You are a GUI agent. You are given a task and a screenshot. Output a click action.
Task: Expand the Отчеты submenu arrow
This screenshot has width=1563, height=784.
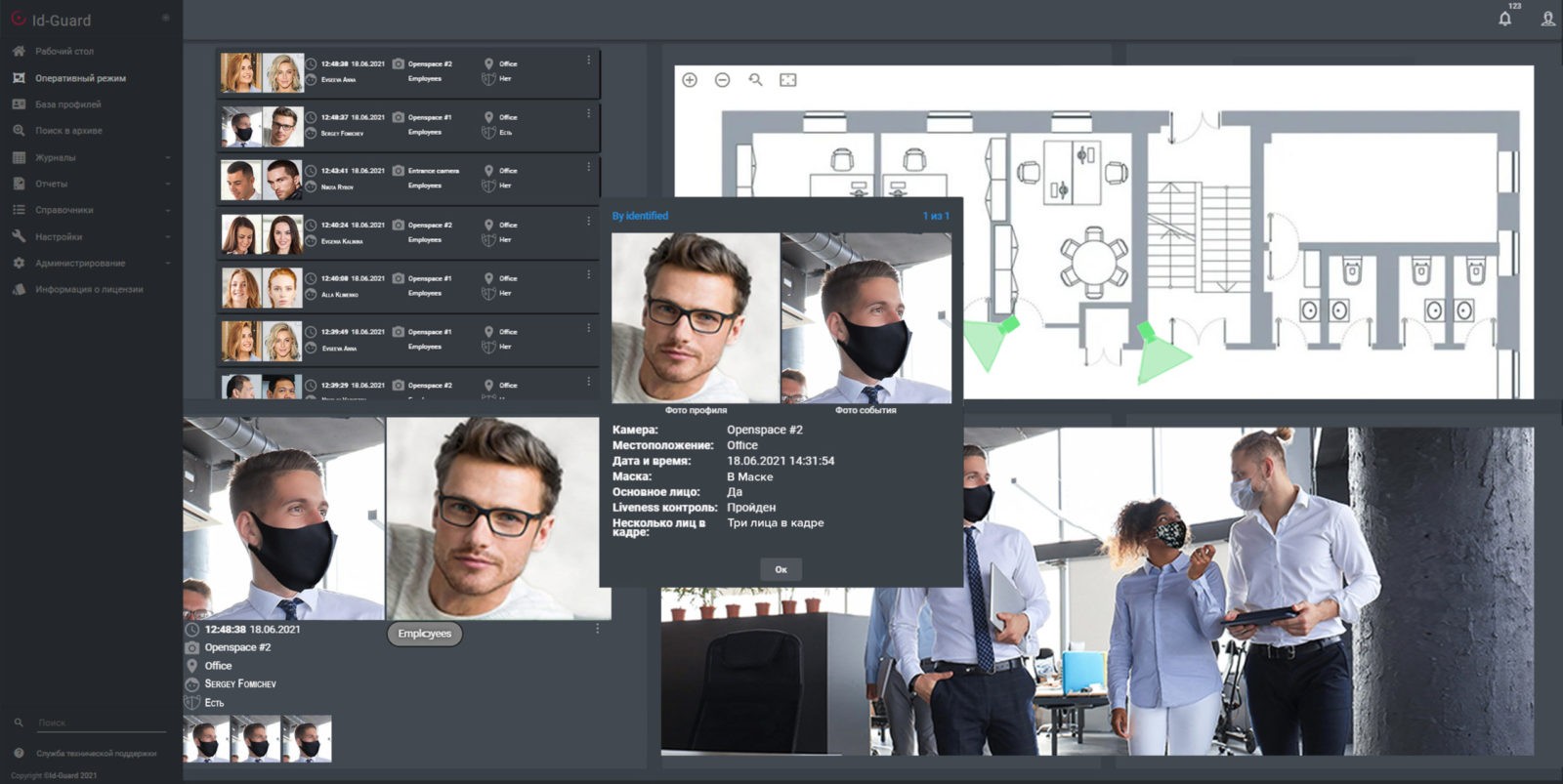tap(168, 184)
